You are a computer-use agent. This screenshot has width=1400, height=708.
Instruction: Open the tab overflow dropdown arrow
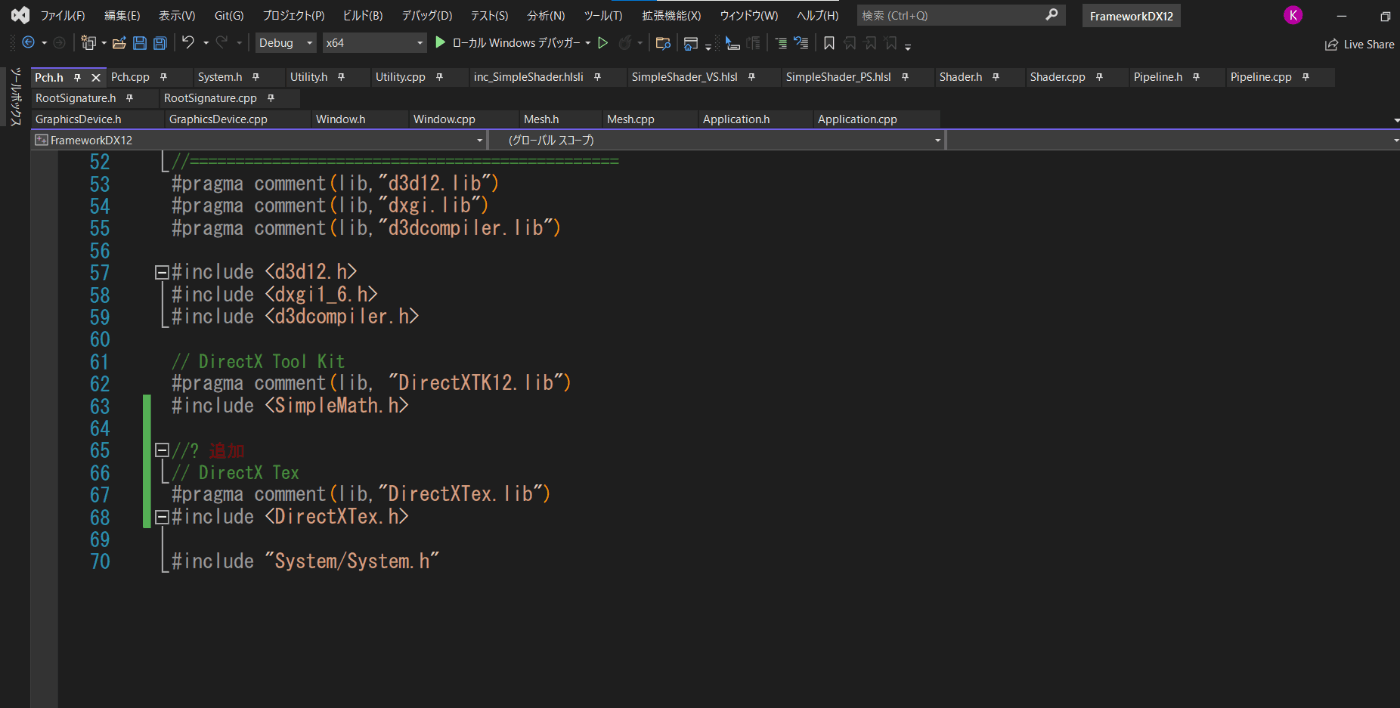[1395, 120]
